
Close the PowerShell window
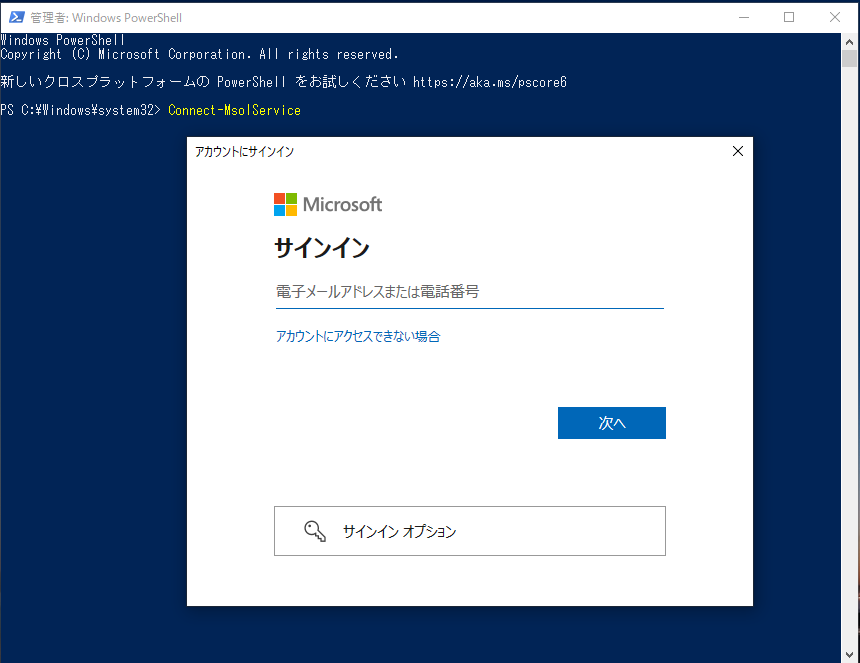(x=835, y=18)
